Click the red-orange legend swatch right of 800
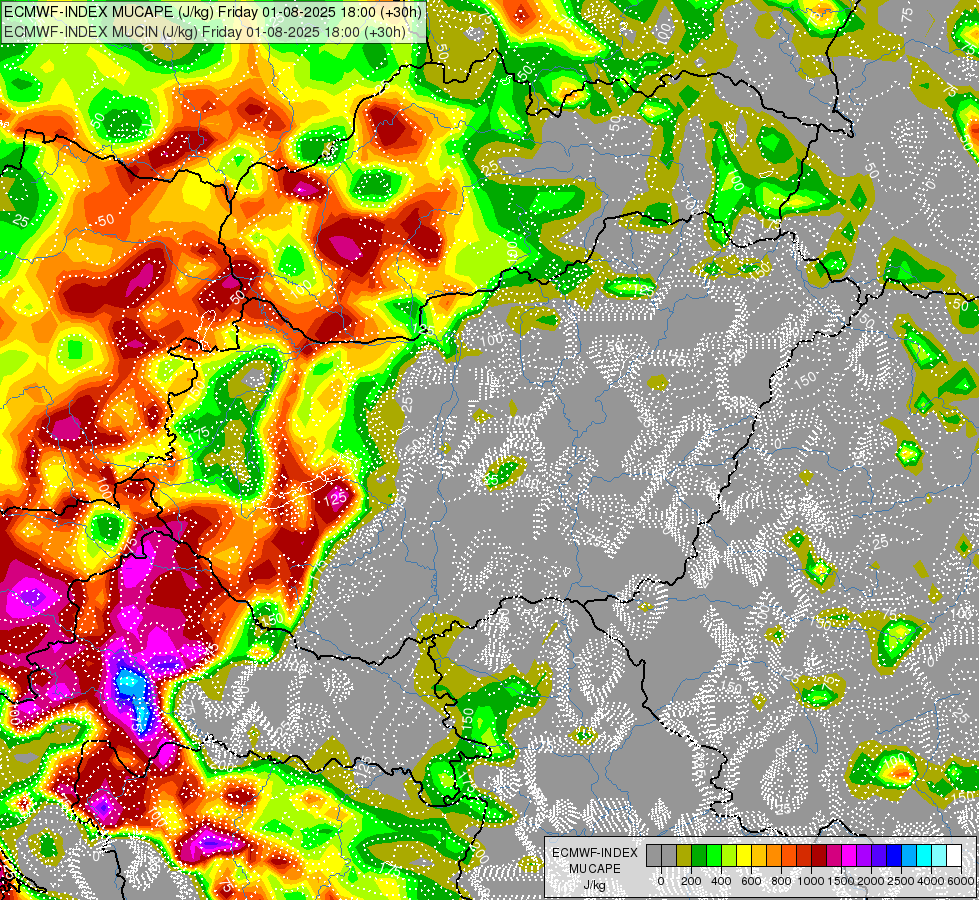This screenshot has width=979, height=900. click(x=789, y=855)
